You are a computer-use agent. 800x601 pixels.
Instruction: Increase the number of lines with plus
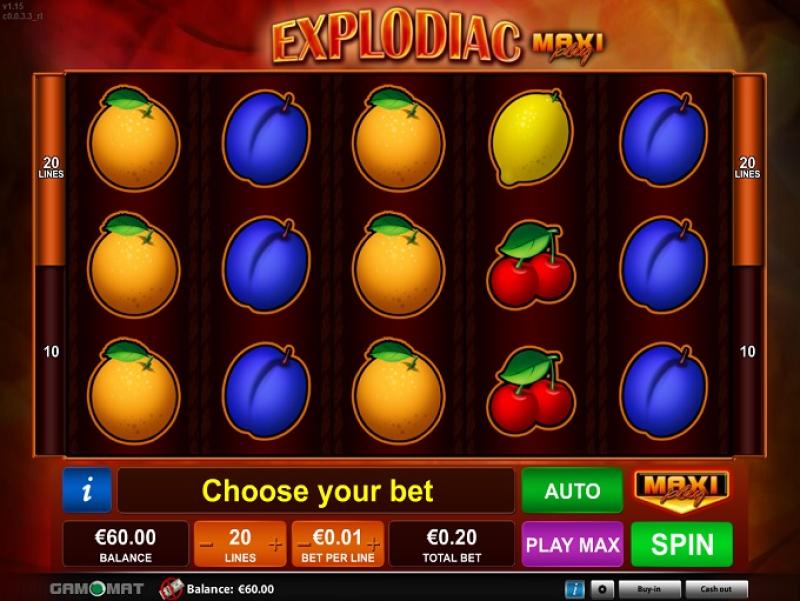(x=275, y=544)
